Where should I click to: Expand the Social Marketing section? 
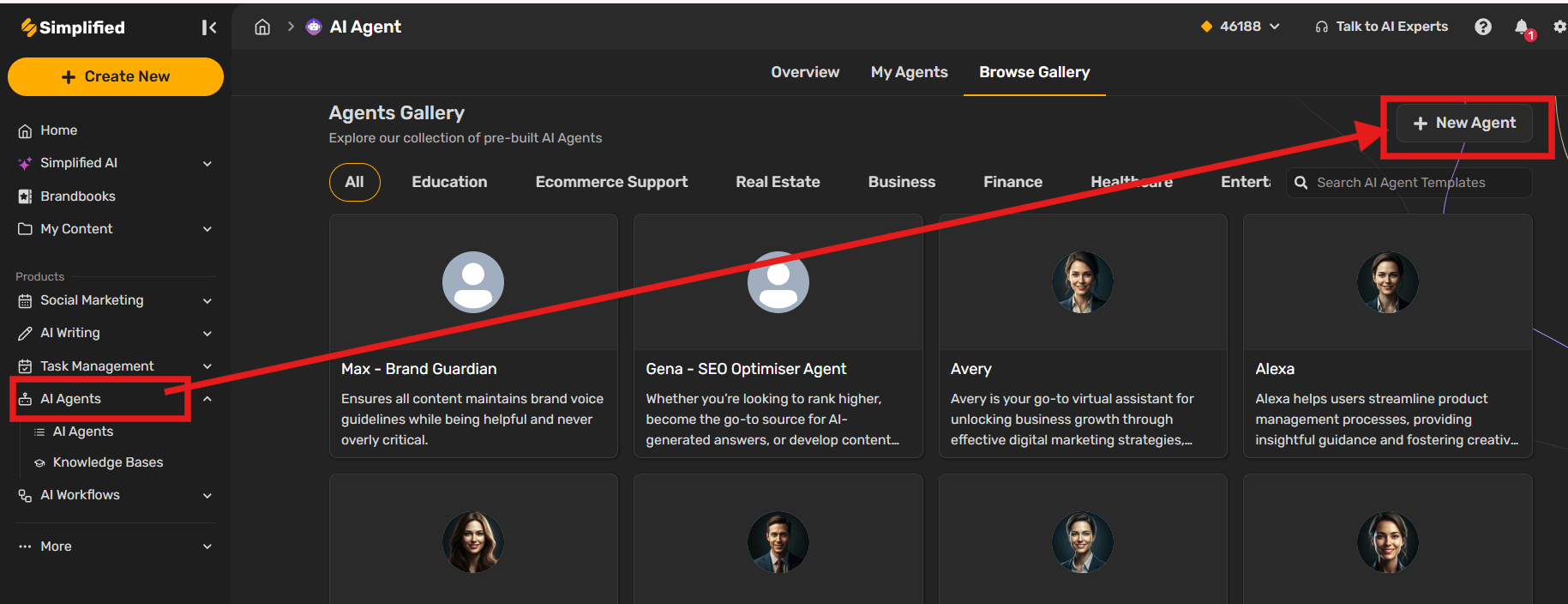pyautogui.click(x=207, y=300)
